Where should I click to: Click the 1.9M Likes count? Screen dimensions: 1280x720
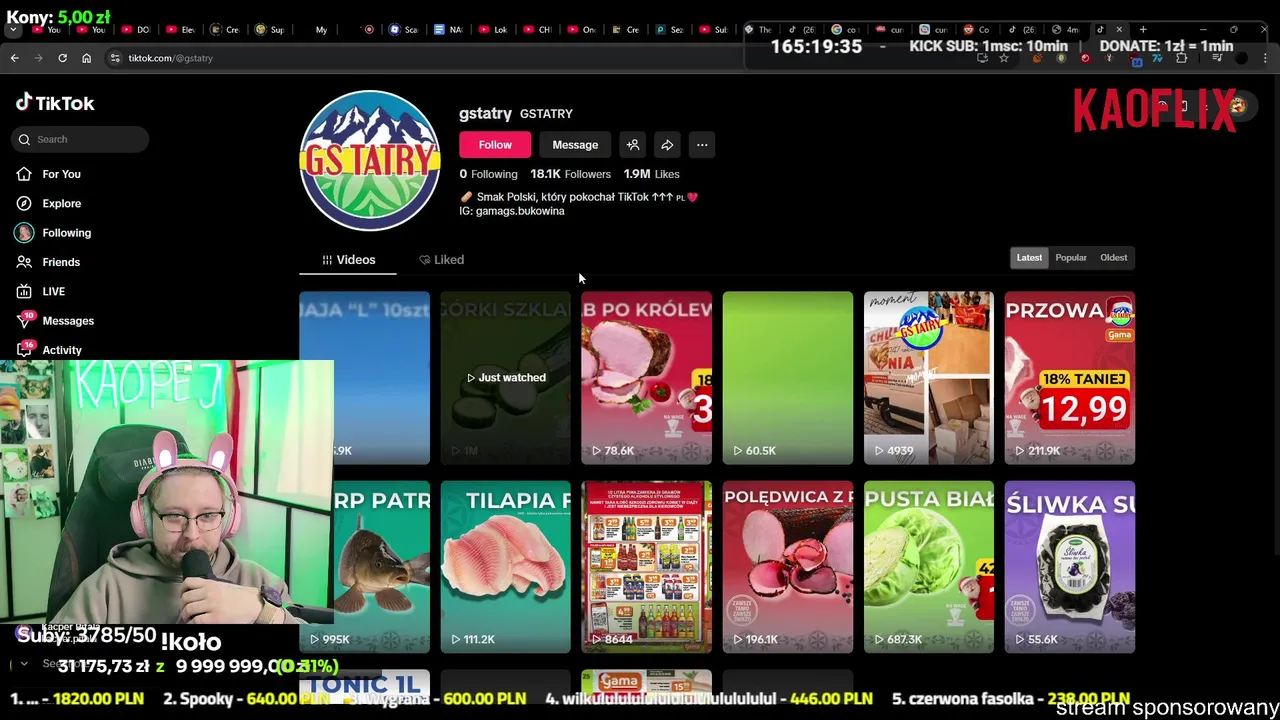(651, 174)
